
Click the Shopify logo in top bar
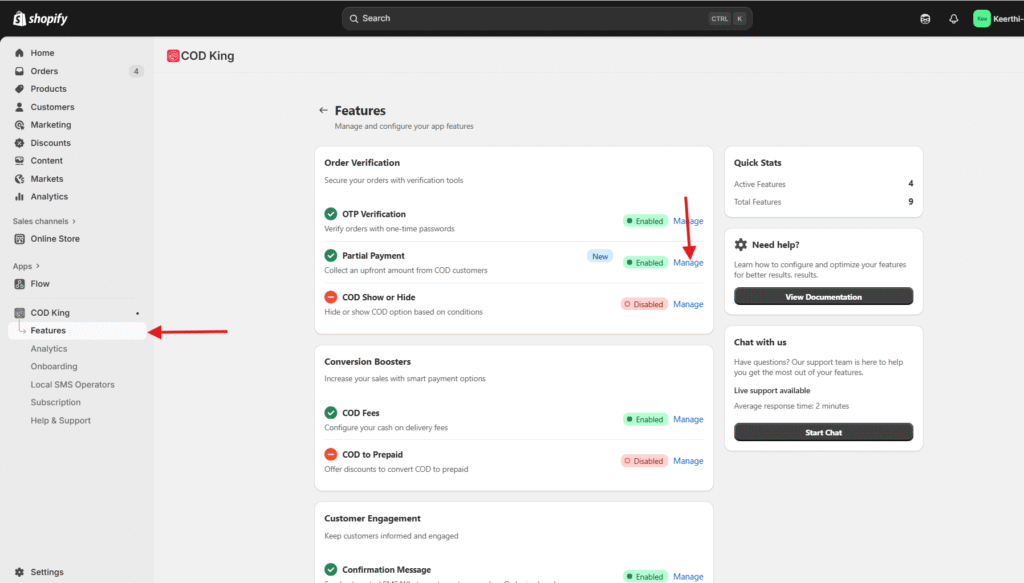[40, 19]
